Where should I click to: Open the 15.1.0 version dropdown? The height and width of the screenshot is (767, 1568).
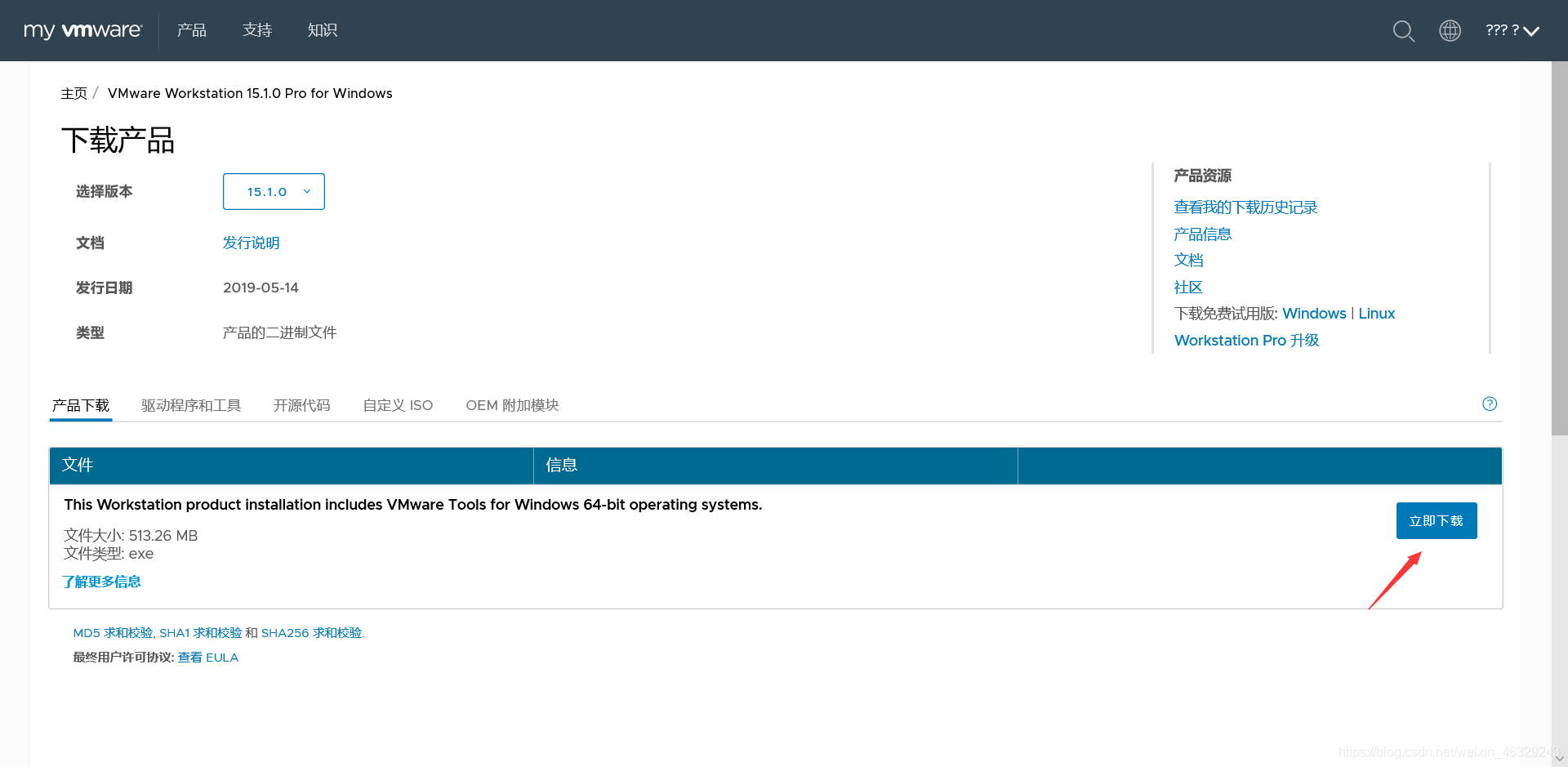point(274,191)
